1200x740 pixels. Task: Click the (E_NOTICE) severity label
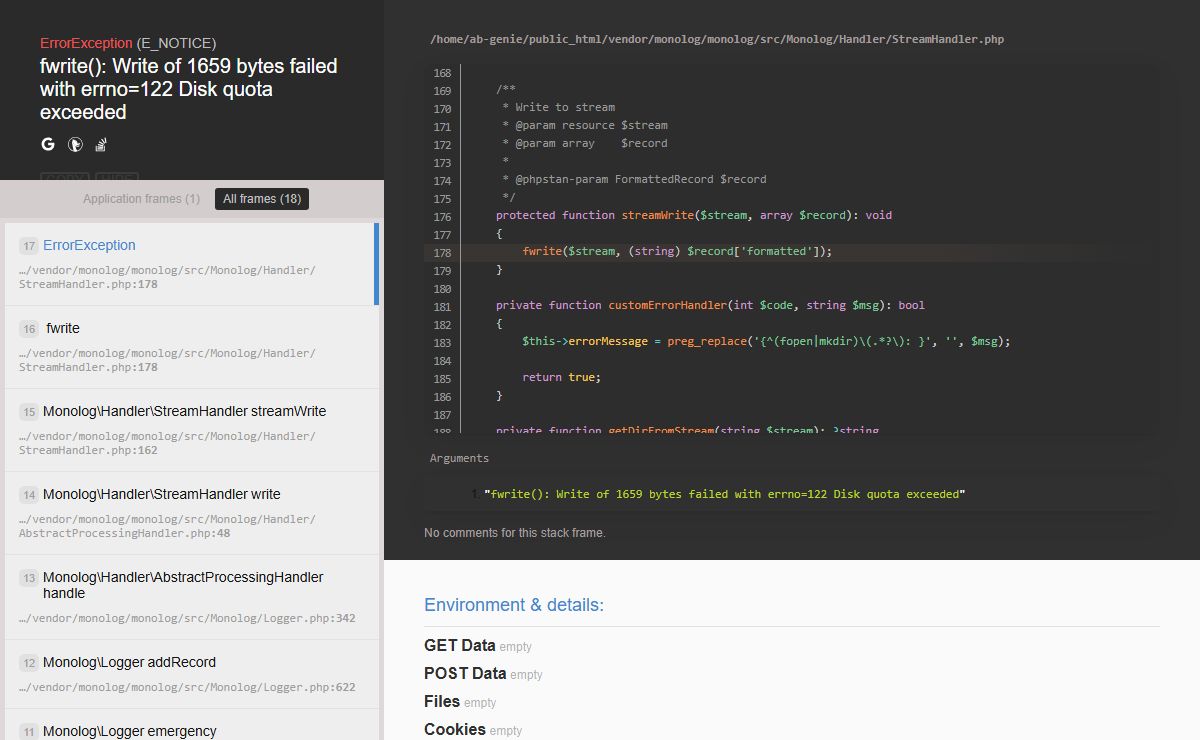pyautogui.click(x=176, y=43)
